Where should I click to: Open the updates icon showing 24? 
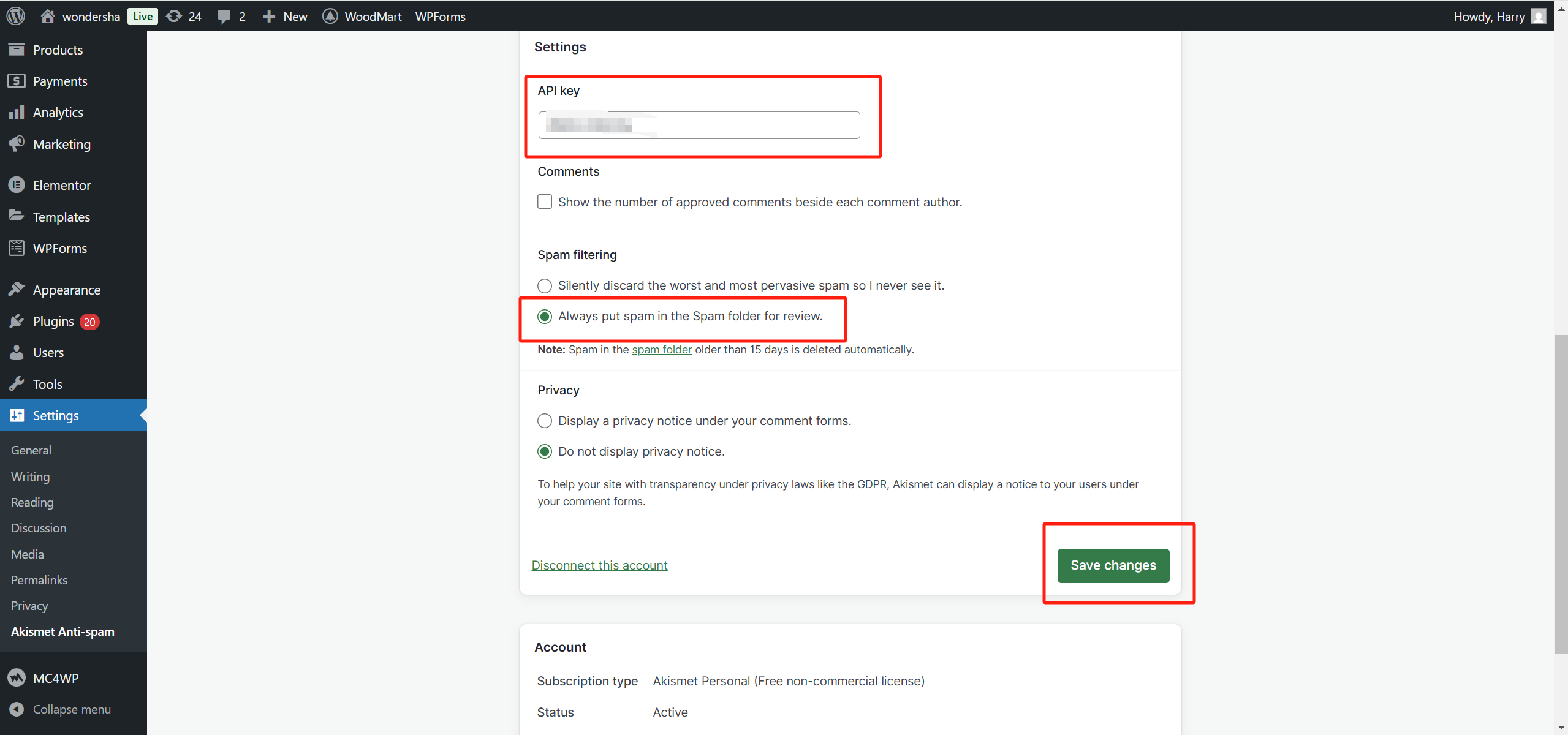coord(175,16)
